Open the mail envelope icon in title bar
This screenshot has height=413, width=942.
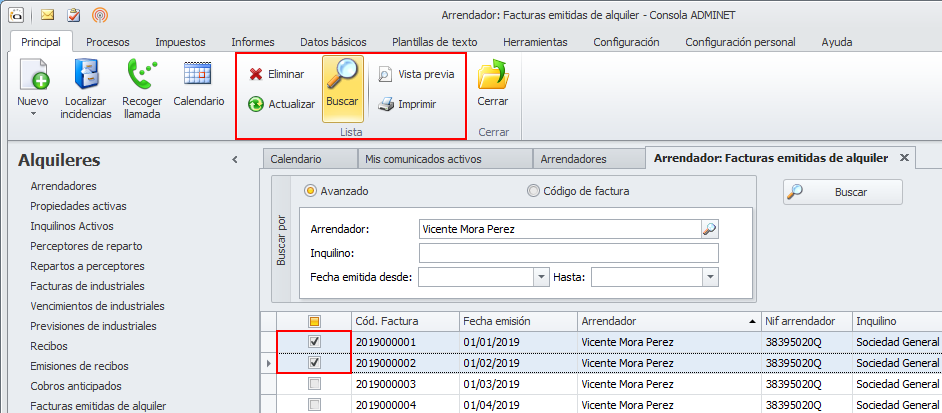point(48,14)
